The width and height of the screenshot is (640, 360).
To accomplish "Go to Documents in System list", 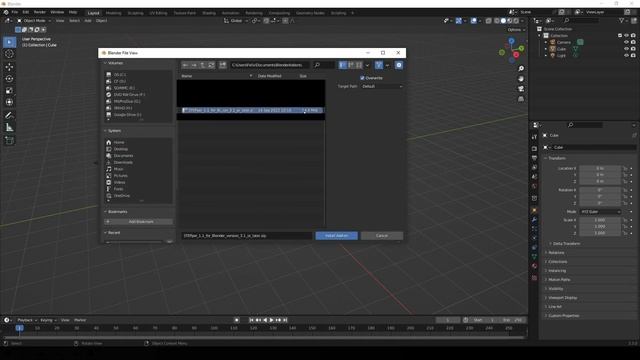I will click(x=123, y=156).
